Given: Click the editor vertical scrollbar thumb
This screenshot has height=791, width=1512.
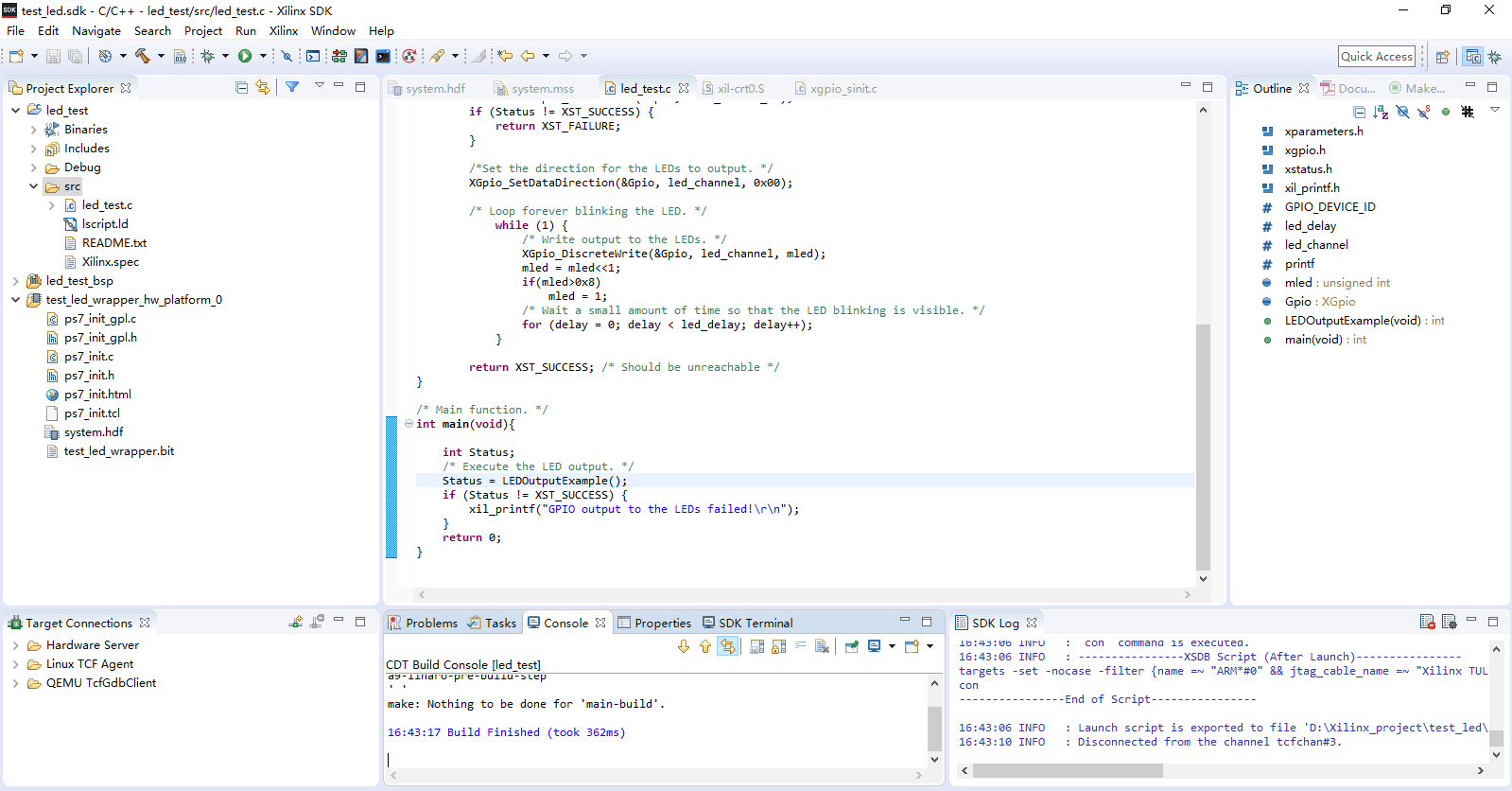Looking at the screenshot, I should [x=1203, y=447].
